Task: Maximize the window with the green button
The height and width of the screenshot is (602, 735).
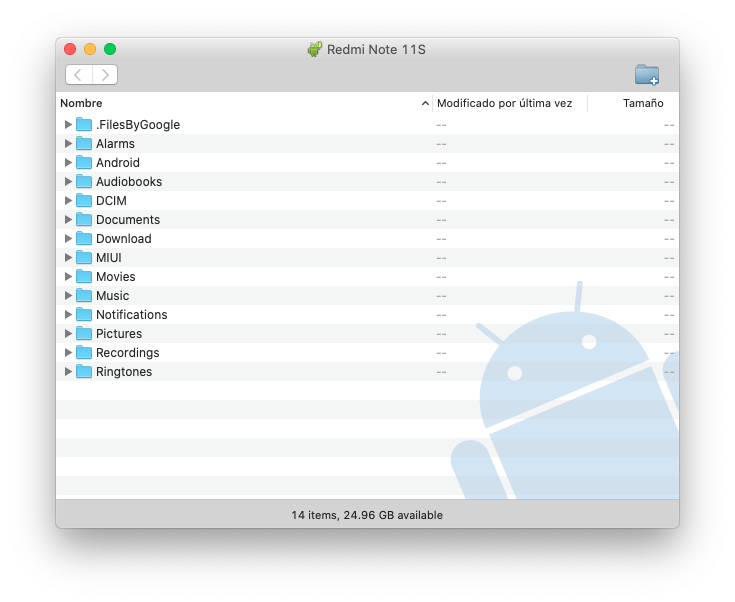Action: point(110,49)
